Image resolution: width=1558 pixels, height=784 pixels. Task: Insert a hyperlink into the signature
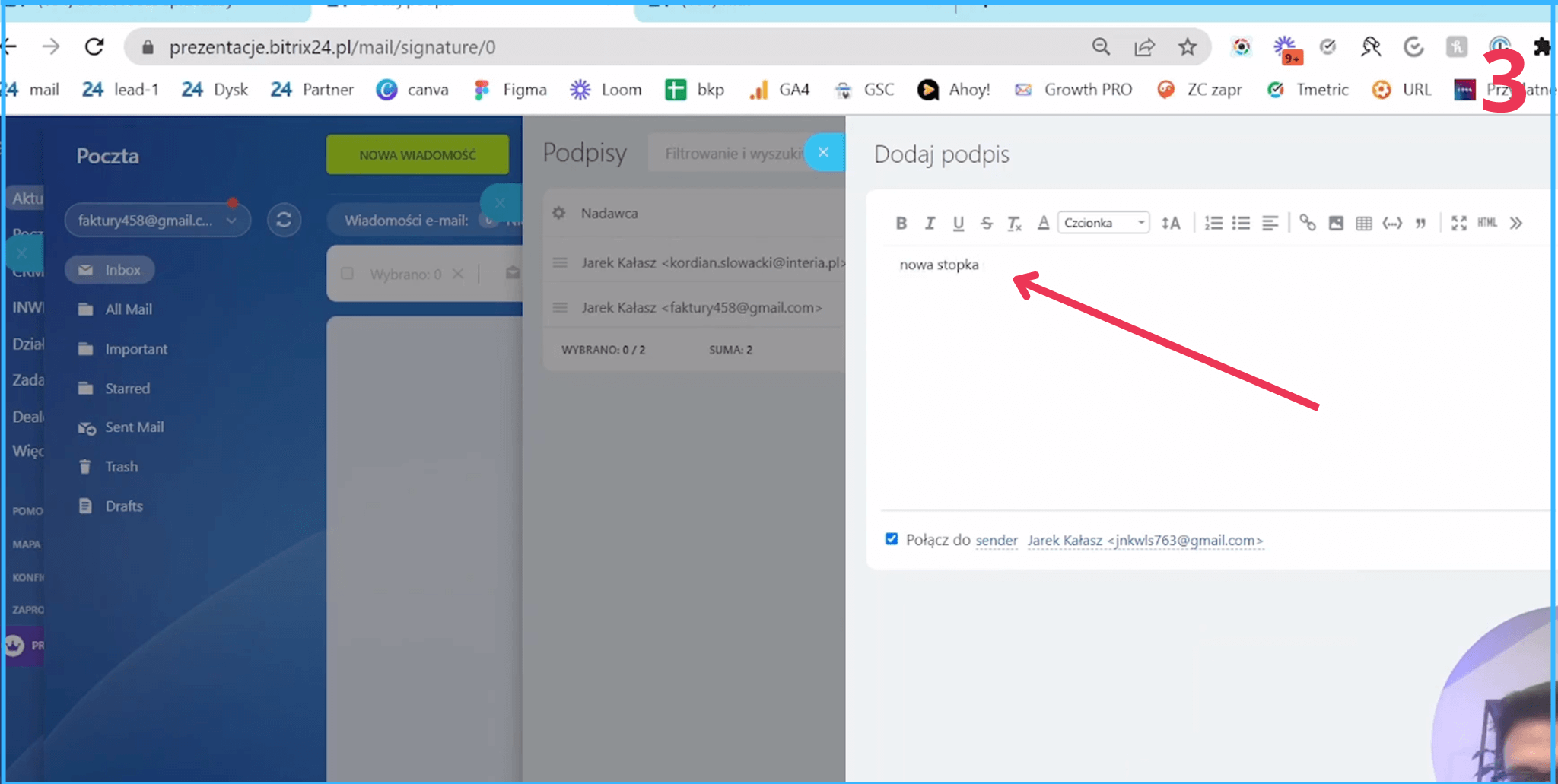coord(1307,223)
